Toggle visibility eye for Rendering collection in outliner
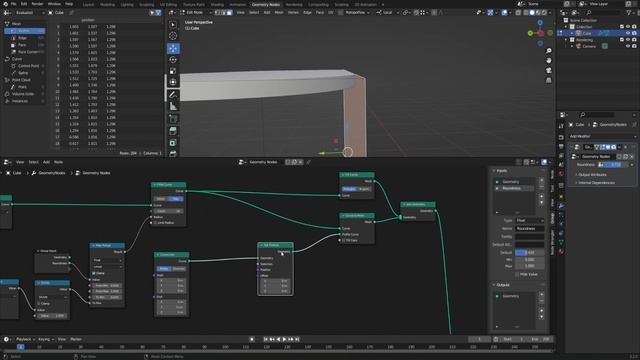 628,40
